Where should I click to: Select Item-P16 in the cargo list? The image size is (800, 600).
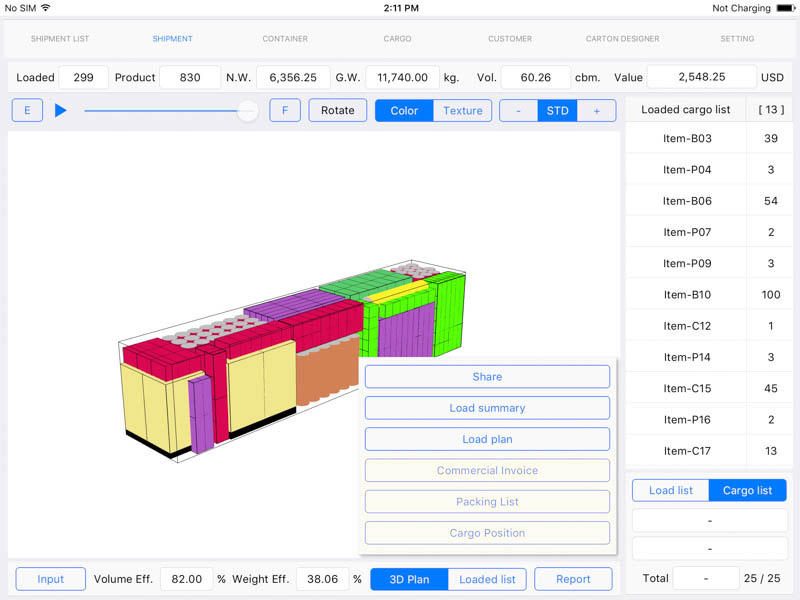click(709, 419)
